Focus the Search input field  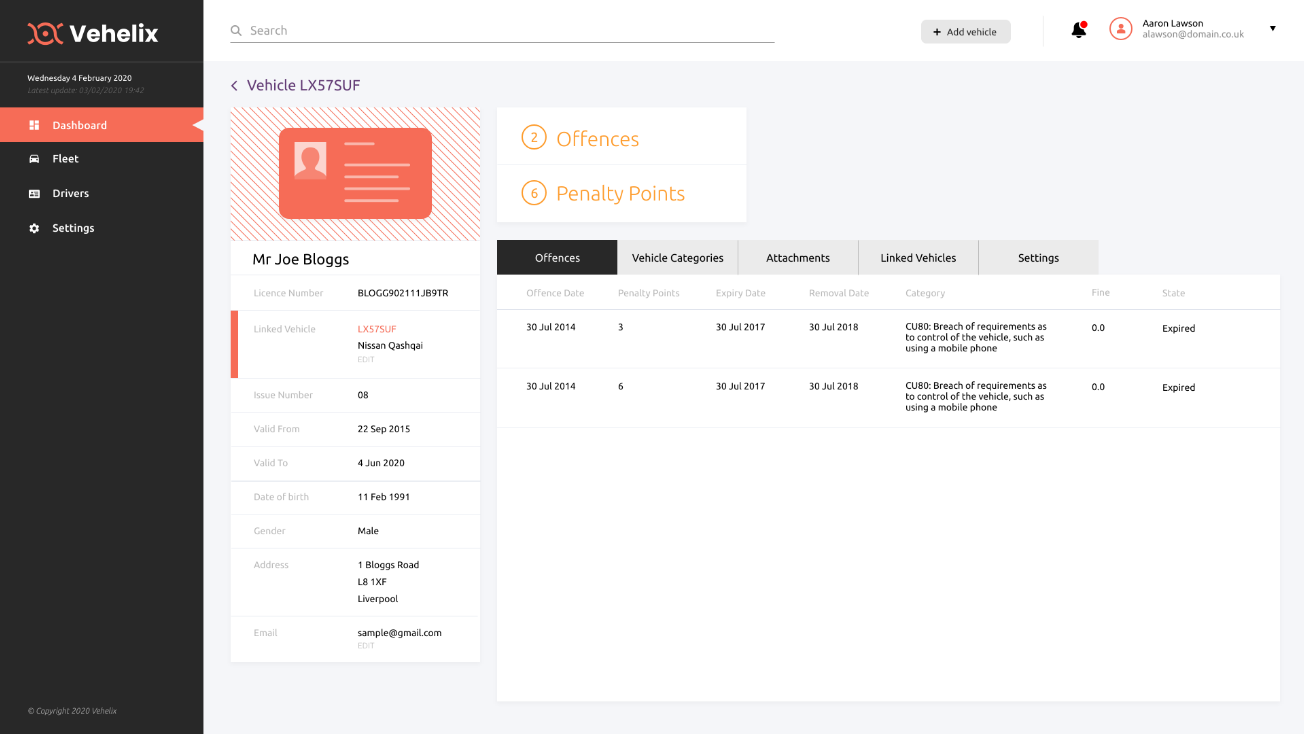tap(510, 31)
